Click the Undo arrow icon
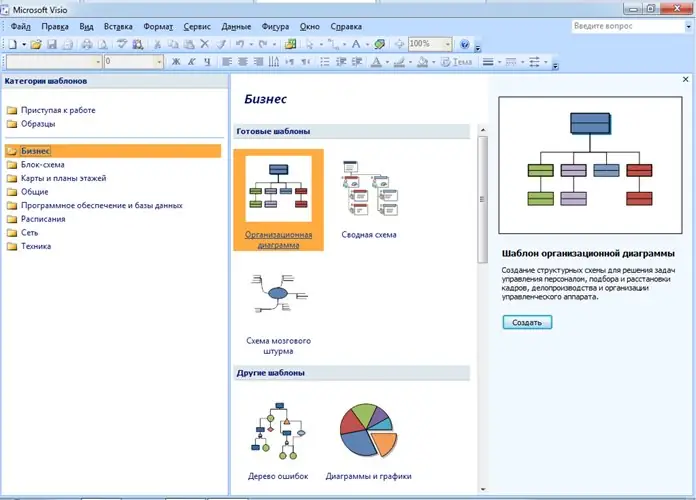Screen dimensions: 696x500 [240, 44]
